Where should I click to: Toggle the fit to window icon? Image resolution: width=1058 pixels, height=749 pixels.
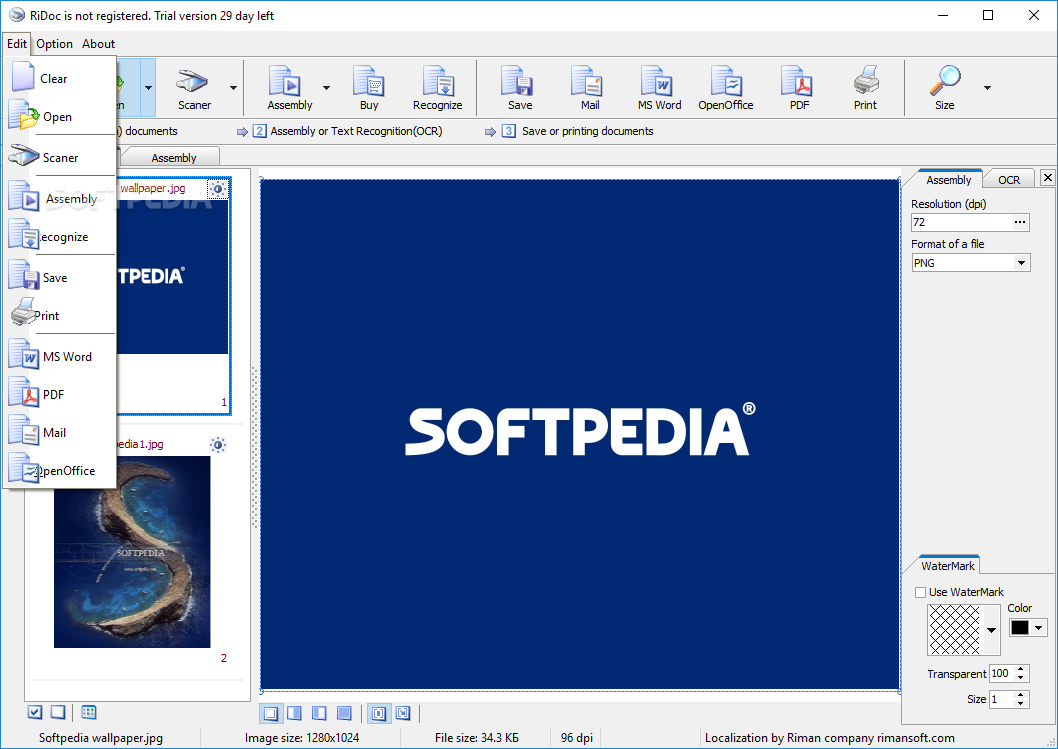tap(379, 713)
